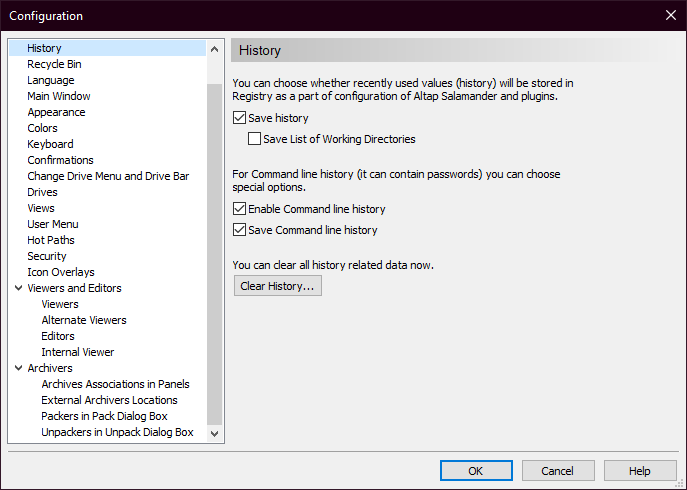Go to Icon Overlays settings
This screenshot has height=490, width=687.
coord(61,272)
